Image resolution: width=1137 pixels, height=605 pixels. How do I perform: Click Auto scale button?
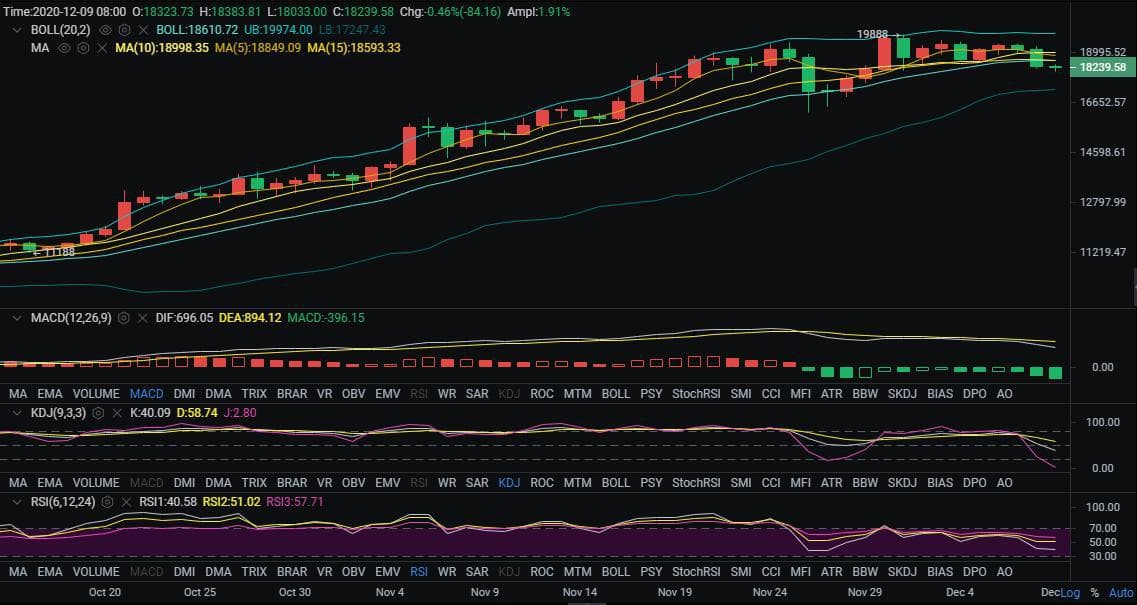1121,593
